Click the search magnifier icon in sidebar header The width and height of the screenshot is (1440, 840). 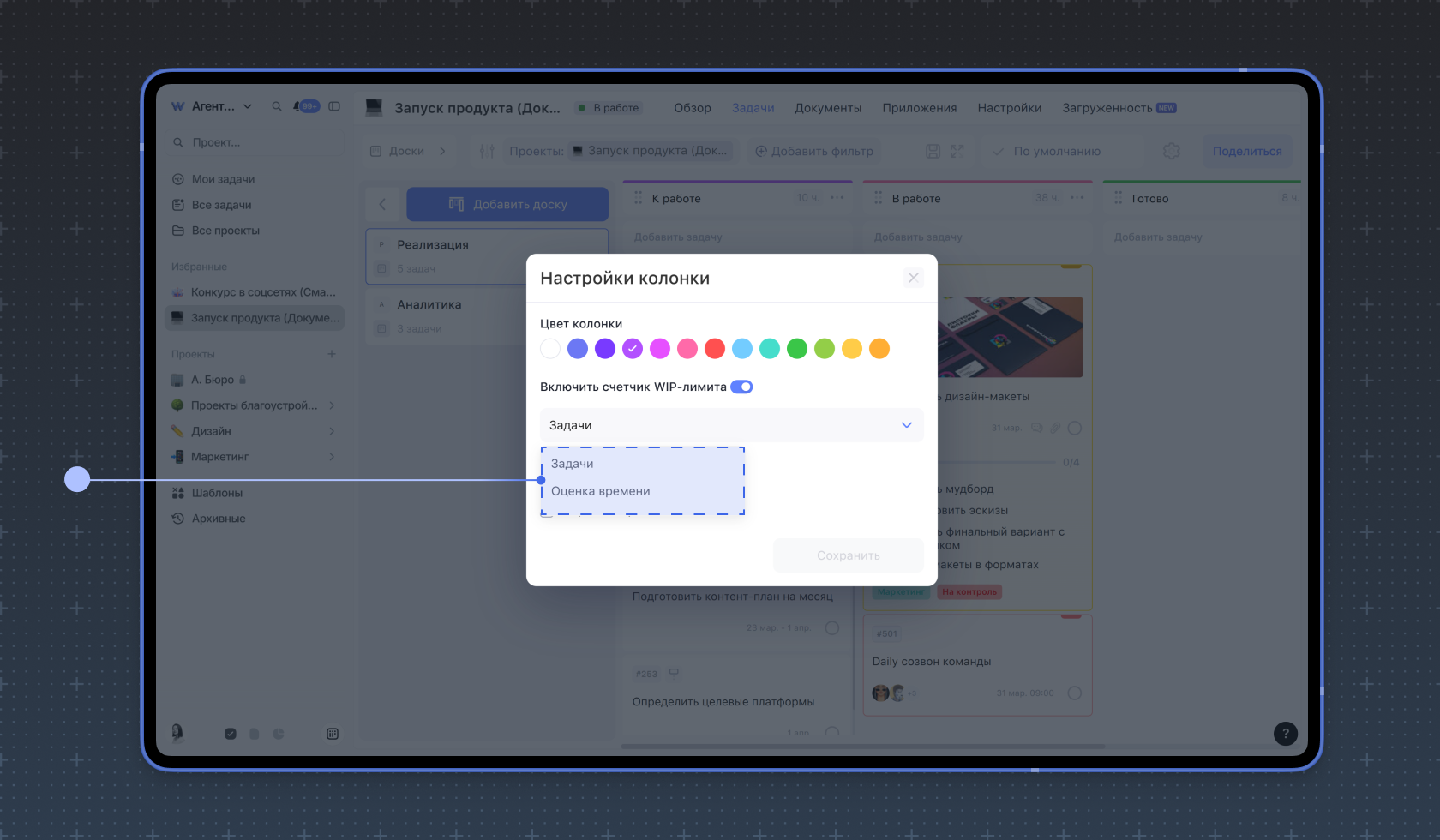[277, 107]
